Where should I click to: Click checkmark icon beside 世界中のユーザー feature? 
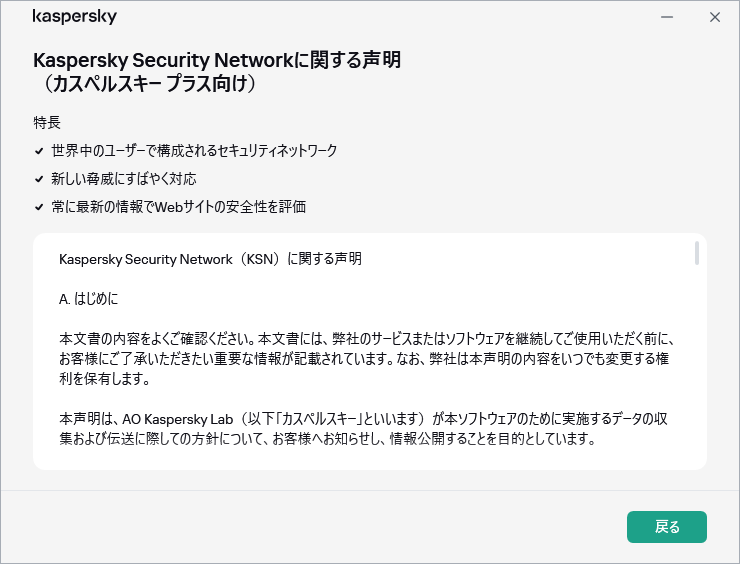coord(39,151)
